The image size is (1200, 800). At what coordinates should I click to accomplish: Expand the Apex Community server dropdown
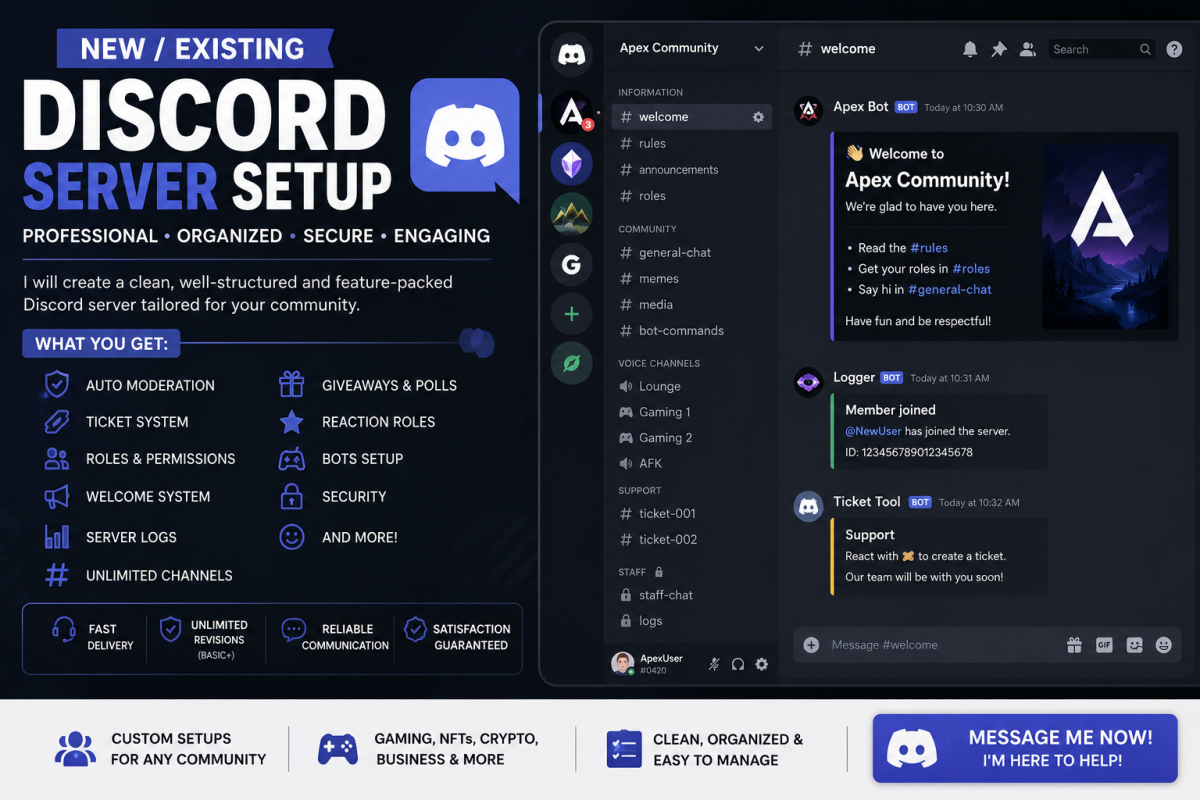pyautogui.click(x=759, y=48)
